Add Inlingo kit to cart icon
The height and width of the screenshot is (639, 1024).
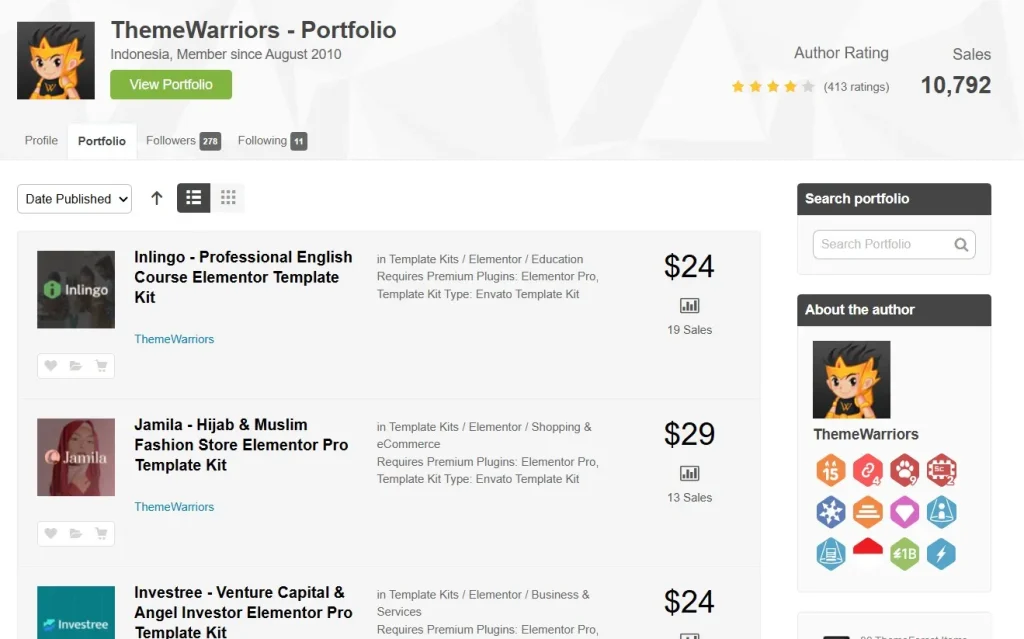(x=101, y=366)
